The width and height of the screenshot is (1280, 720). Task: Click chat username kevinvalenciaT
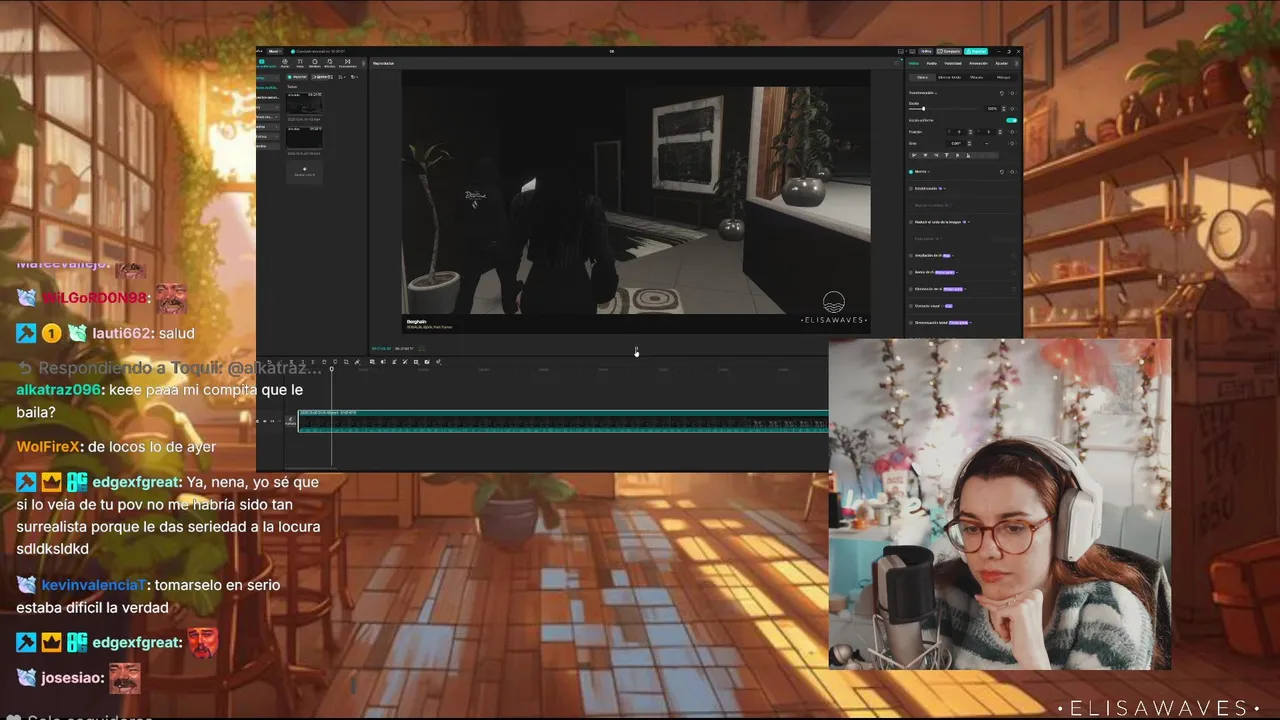click(x=94, y=585)
